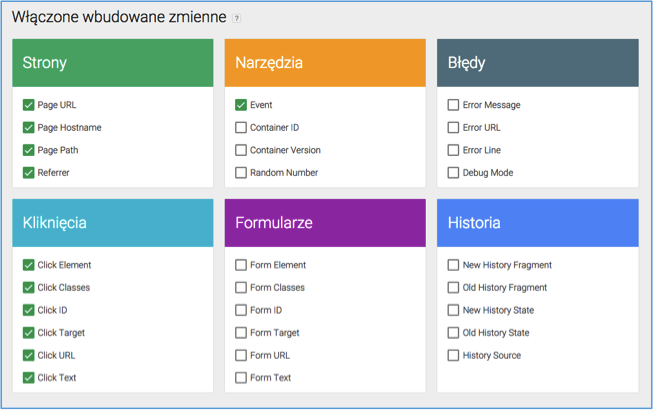Check the Form ID checkbox

pos(241,310)
